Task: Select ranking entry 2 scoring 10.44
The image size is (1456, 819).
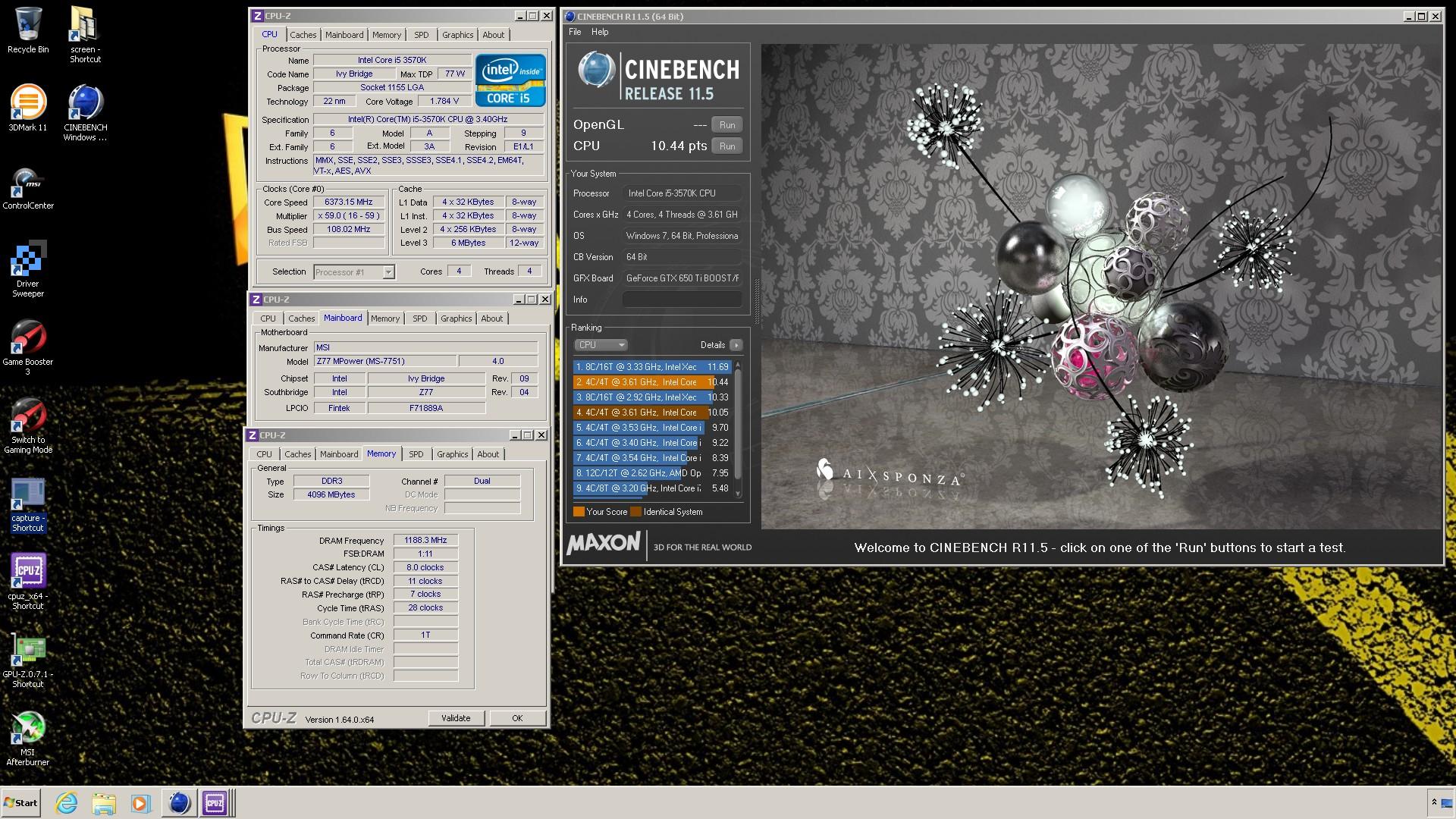Action: click(x=652, y=382)
